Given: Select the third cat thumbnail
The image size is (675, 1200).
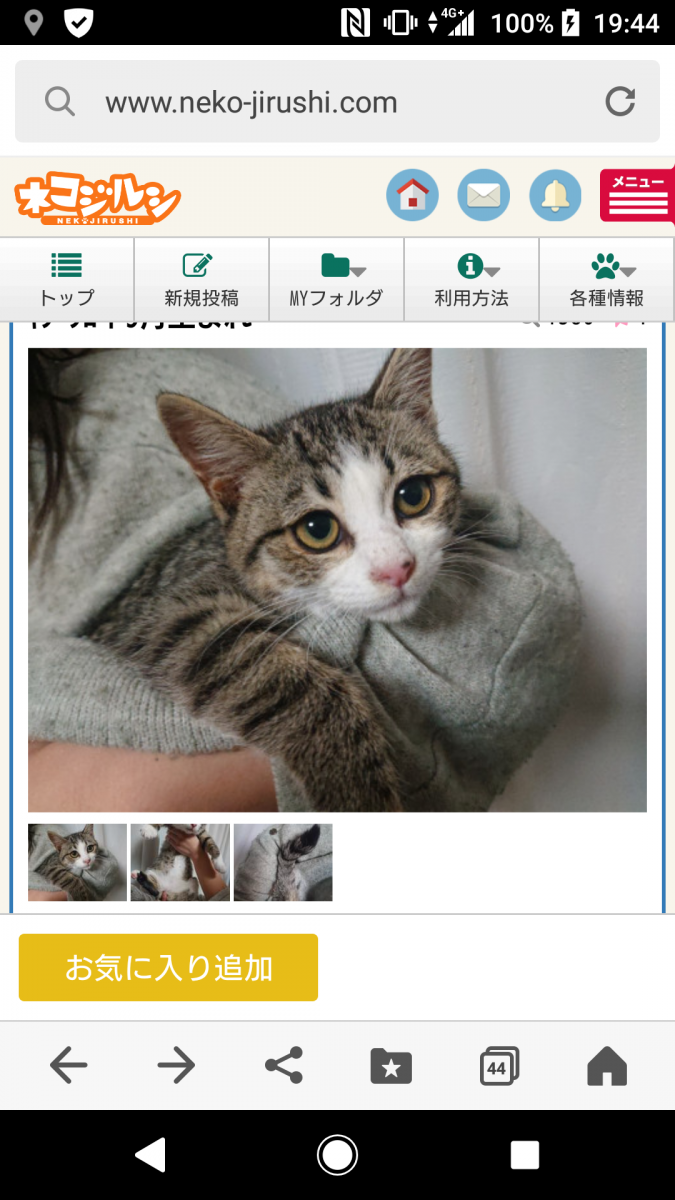Looking at the screenshot, I should (283, 862).
